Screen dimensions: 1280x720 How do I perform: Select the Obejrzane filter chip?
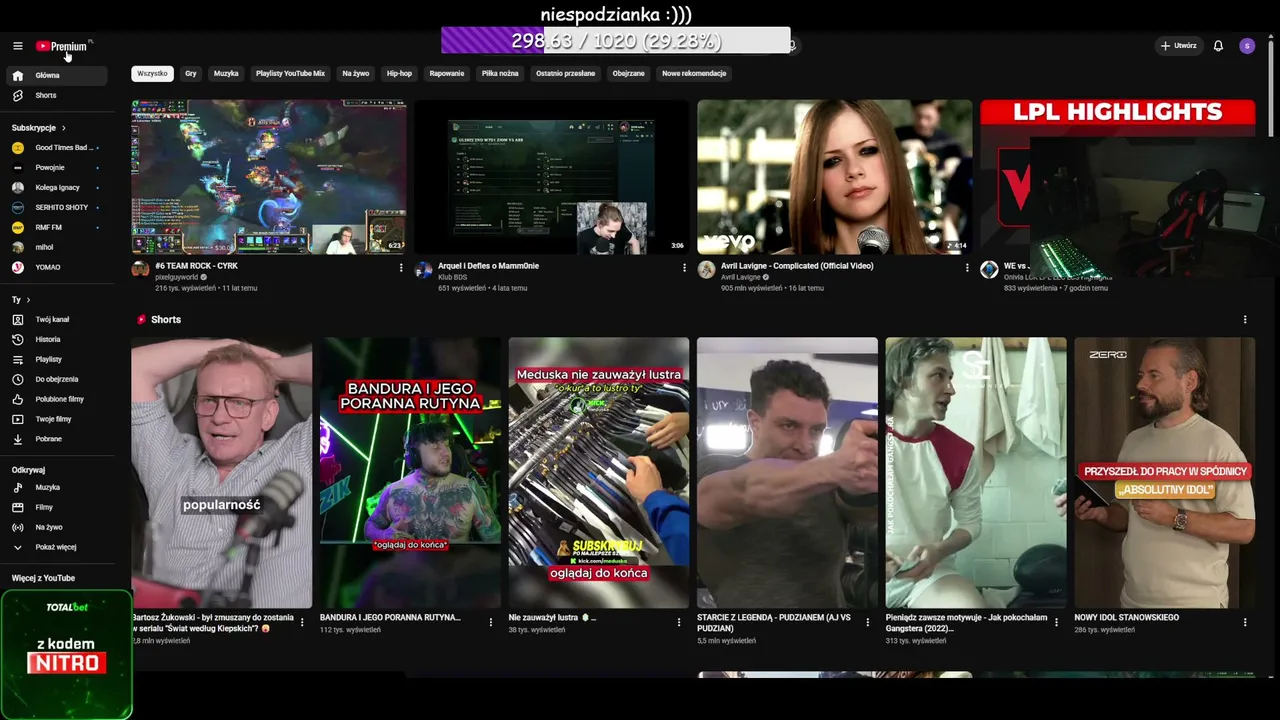coord(628,73)
